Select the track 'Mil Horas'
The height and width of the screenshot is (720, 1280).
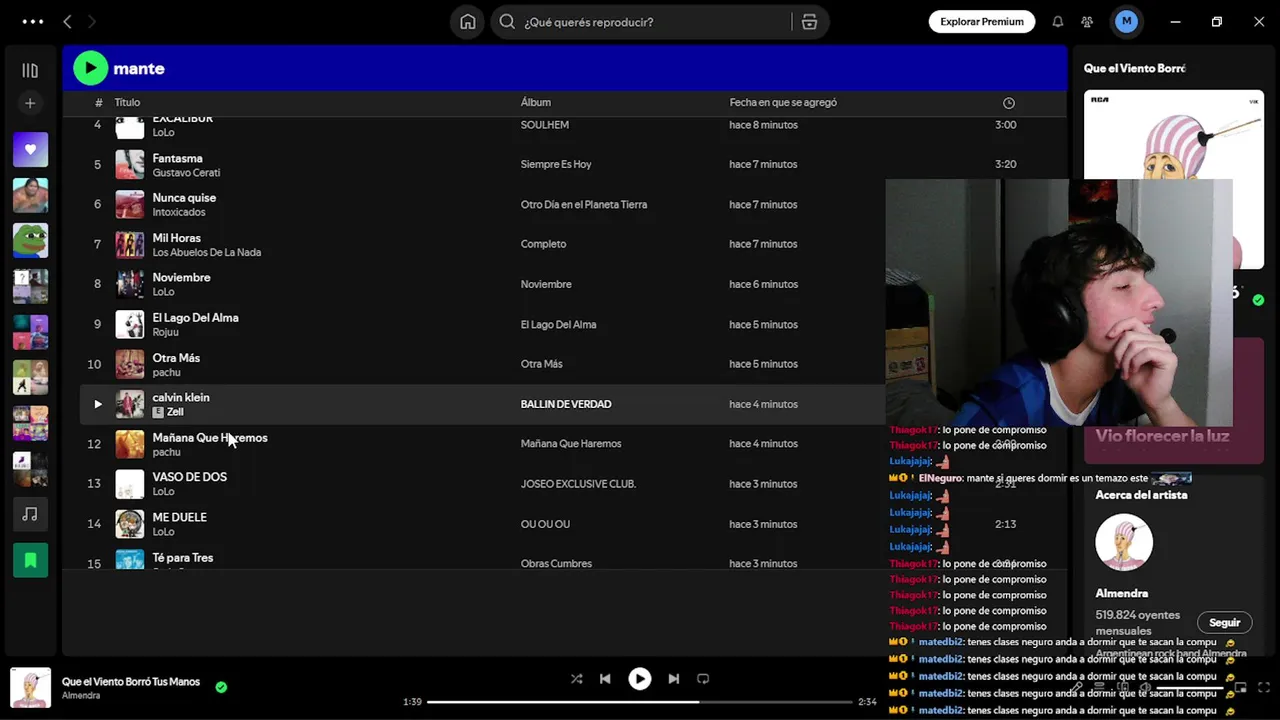[176, 238]
